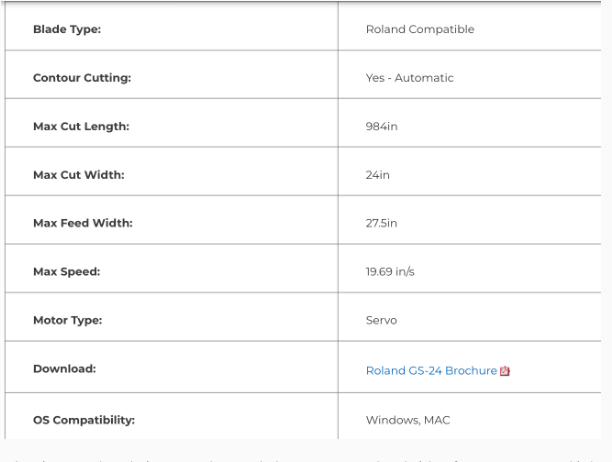Viewport: 612px width, 462px height.
Task: Select the 'Max Speed:' label
Action: point(67,272)
